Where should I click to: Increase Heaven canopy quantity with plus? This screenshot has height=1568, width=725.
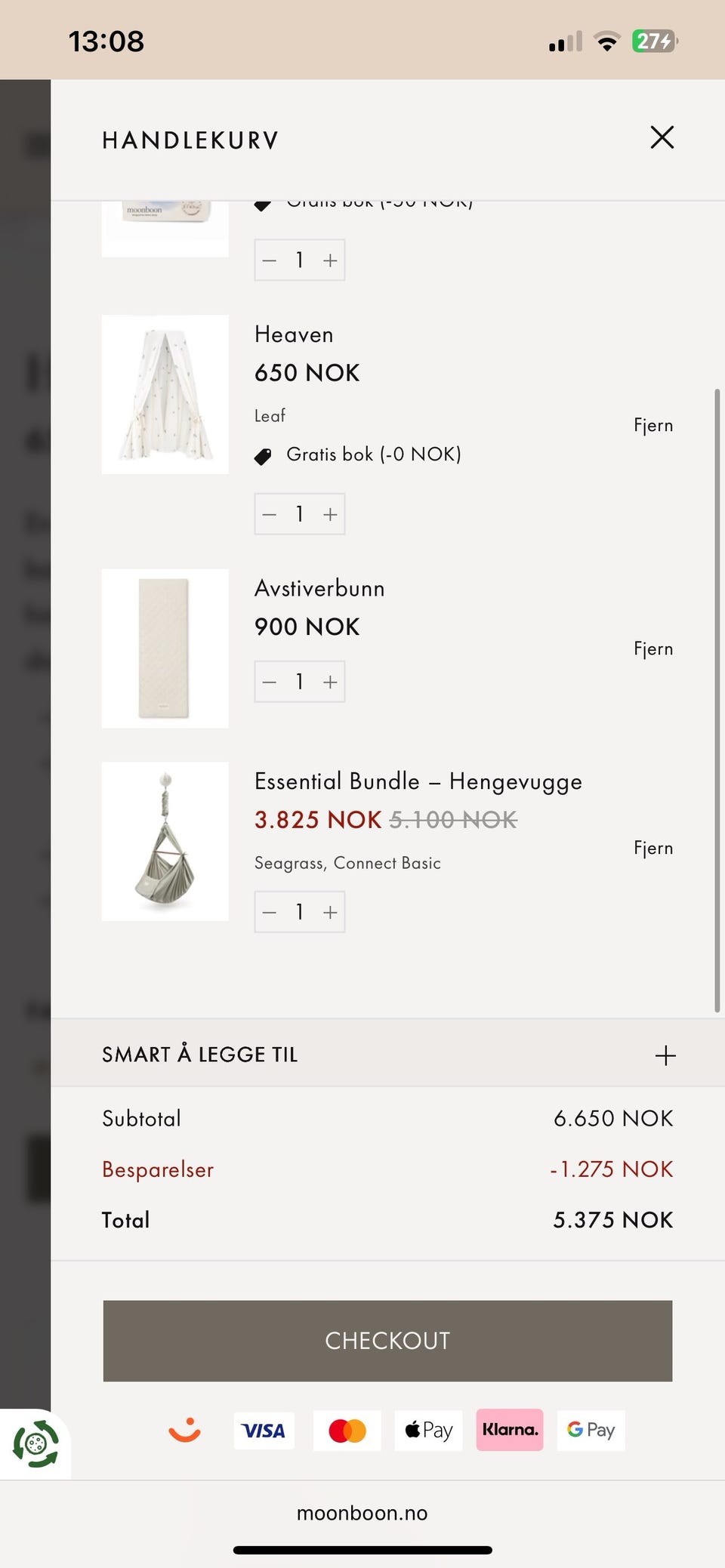pos(330,514)
